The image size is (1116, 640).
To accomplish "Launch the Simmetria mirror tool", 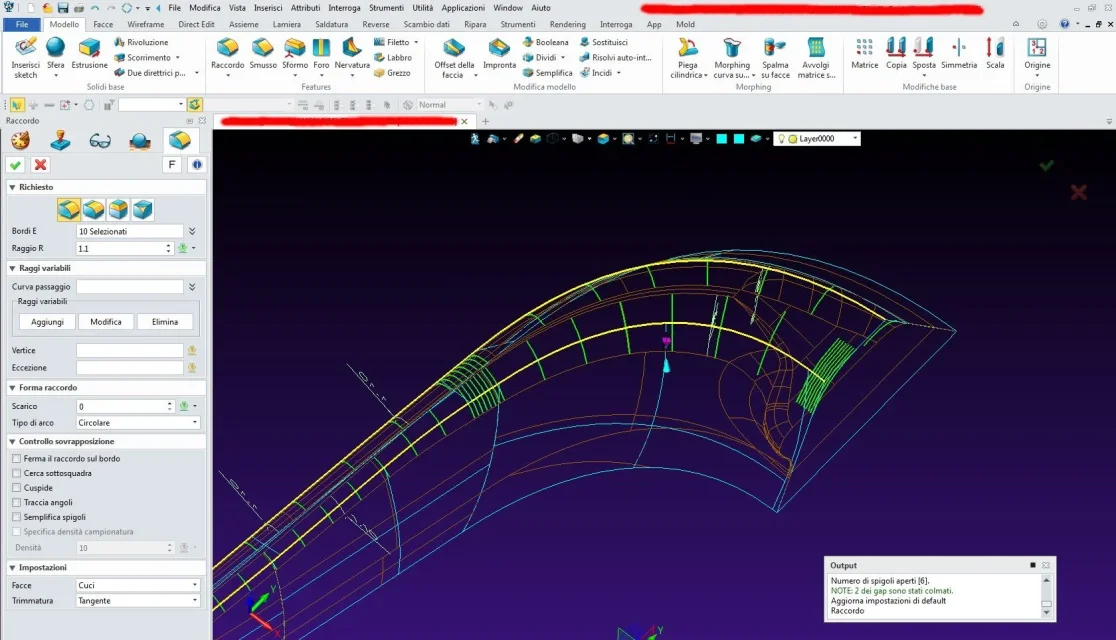I will [x=959, y=54].
